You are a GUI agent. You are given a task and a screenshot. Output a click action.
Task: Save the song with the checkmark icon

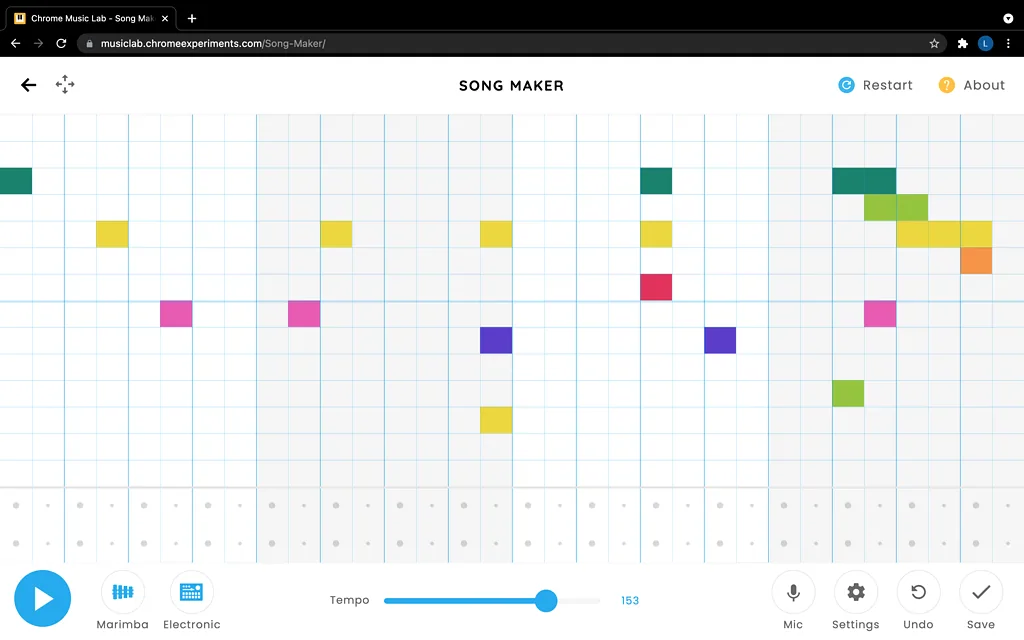tap(981, 592)
